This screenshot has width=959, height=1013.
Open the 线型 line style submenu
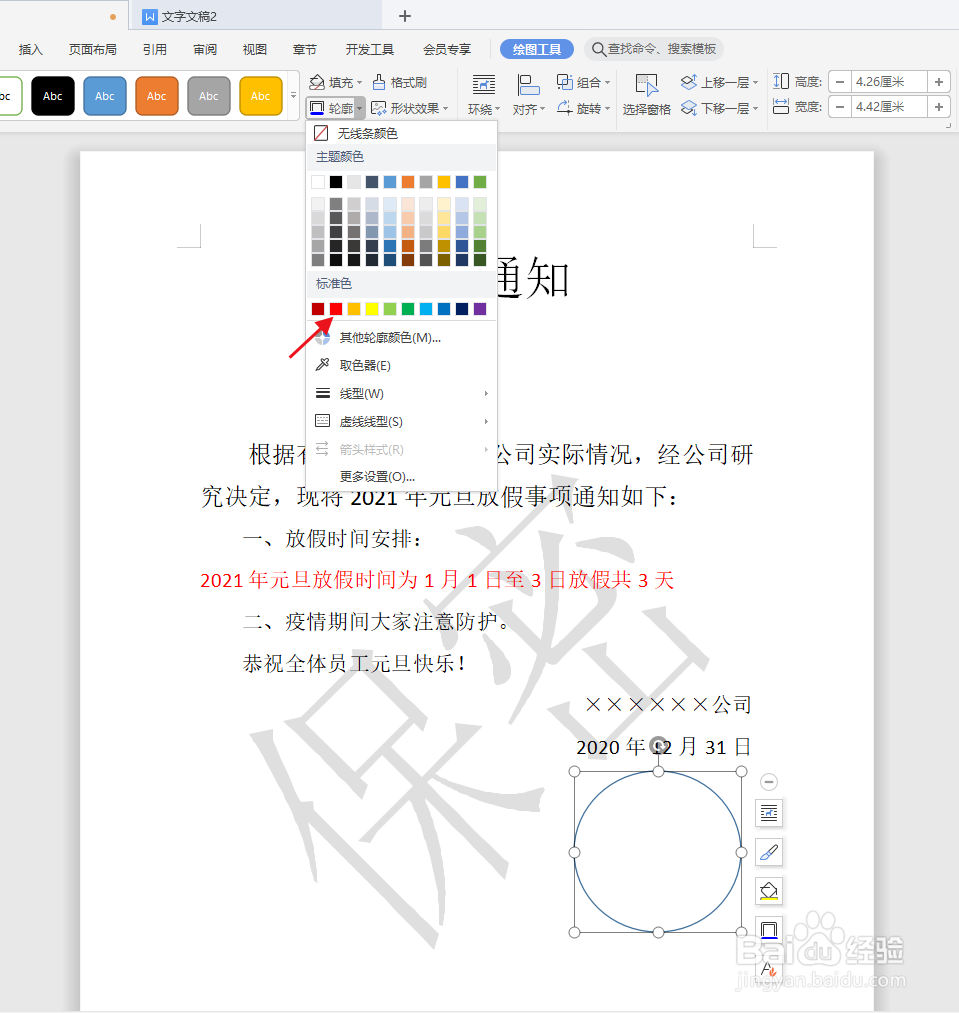(363, 393)
